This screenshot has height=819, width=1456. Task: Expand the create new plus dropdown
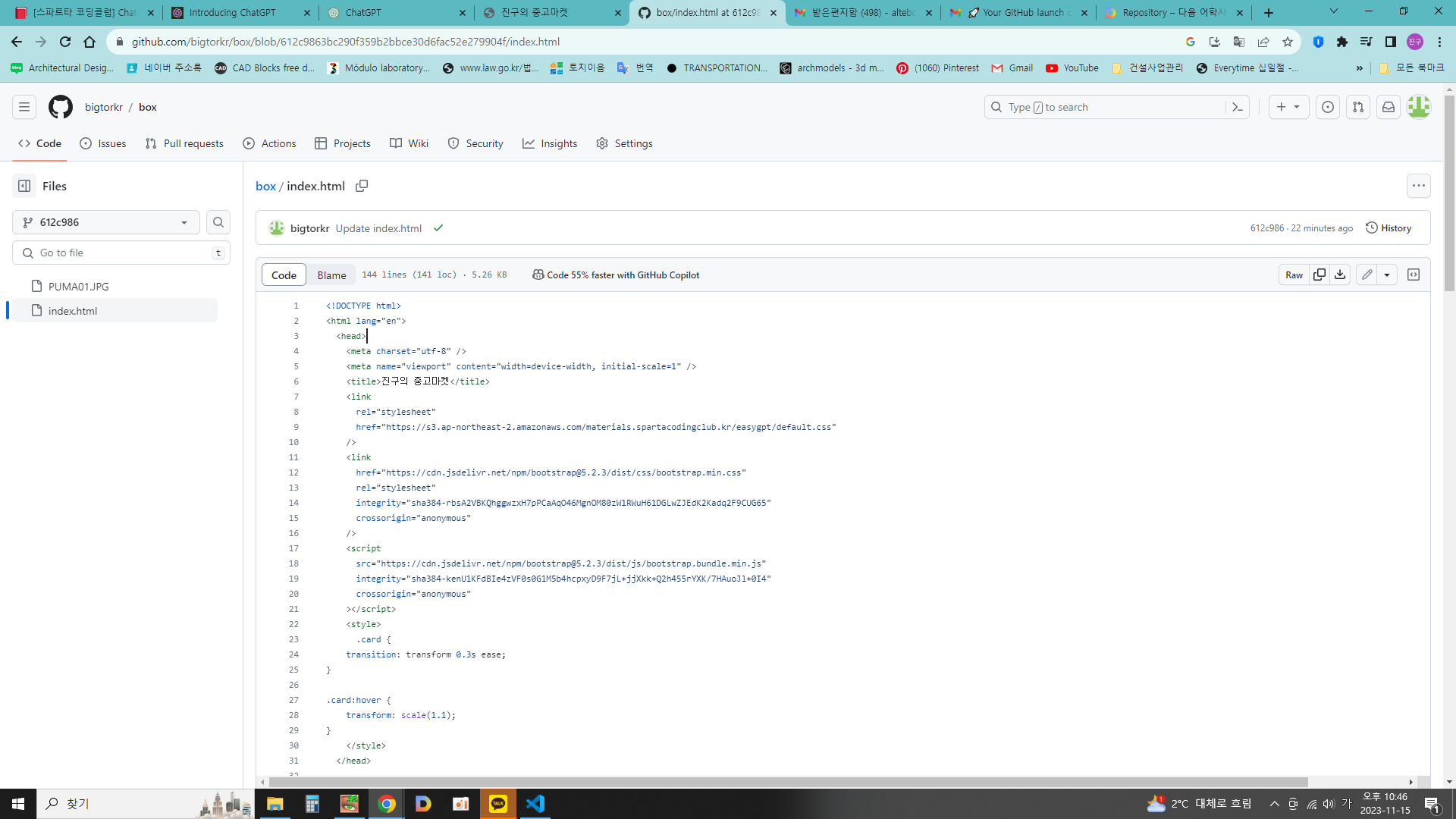click(x=1288, y=107)
